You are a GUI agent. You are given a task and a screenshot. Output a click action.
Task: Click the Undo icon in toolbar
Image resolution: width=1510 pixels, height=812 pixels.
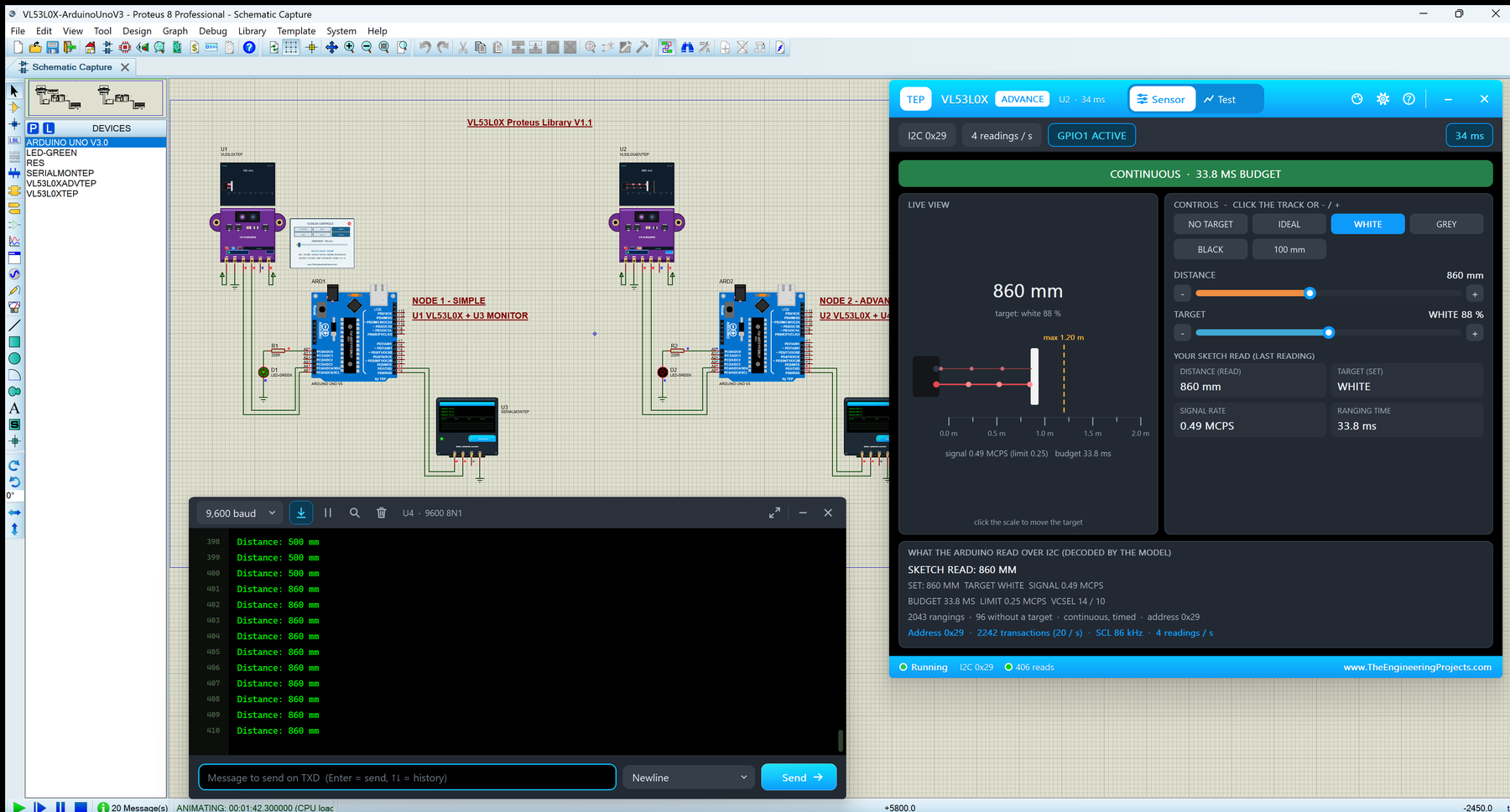pos(425,48)
